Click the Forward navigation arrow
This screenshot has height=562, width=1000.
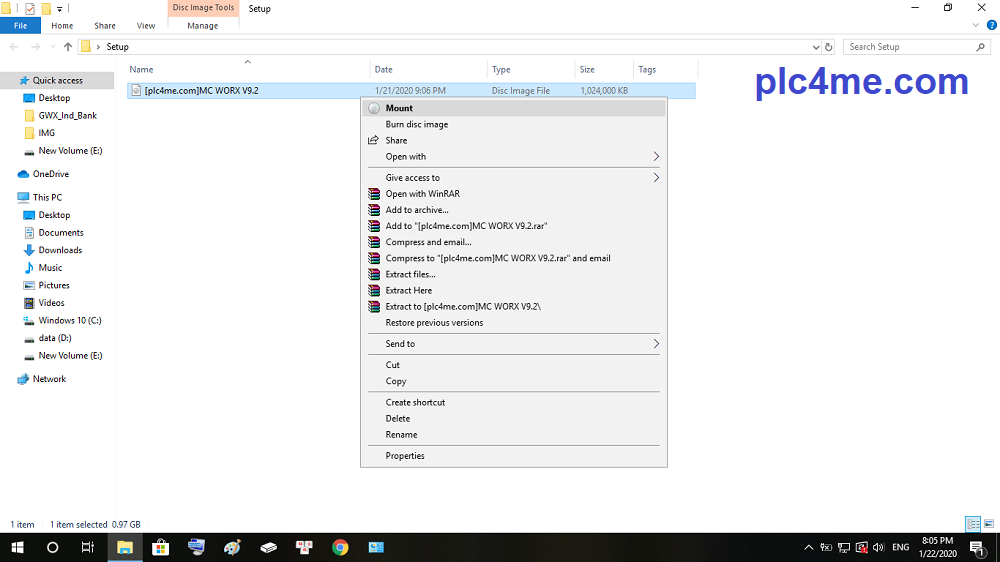click(35, 47)
